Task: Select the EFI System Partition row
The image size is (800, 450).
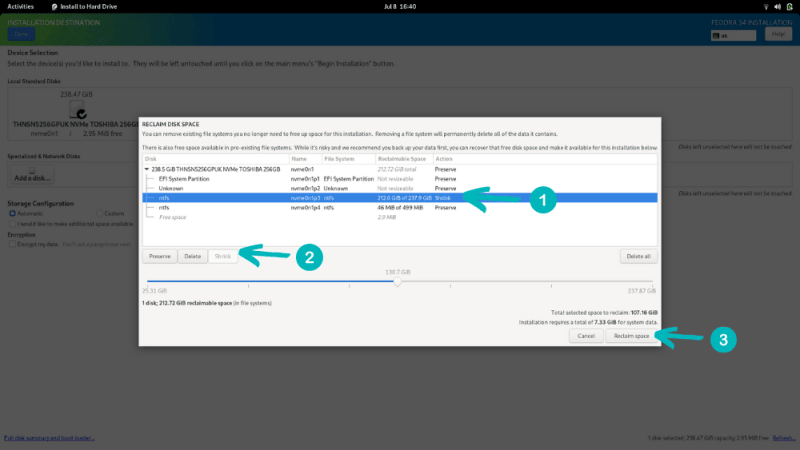Action: click(399, 179)
